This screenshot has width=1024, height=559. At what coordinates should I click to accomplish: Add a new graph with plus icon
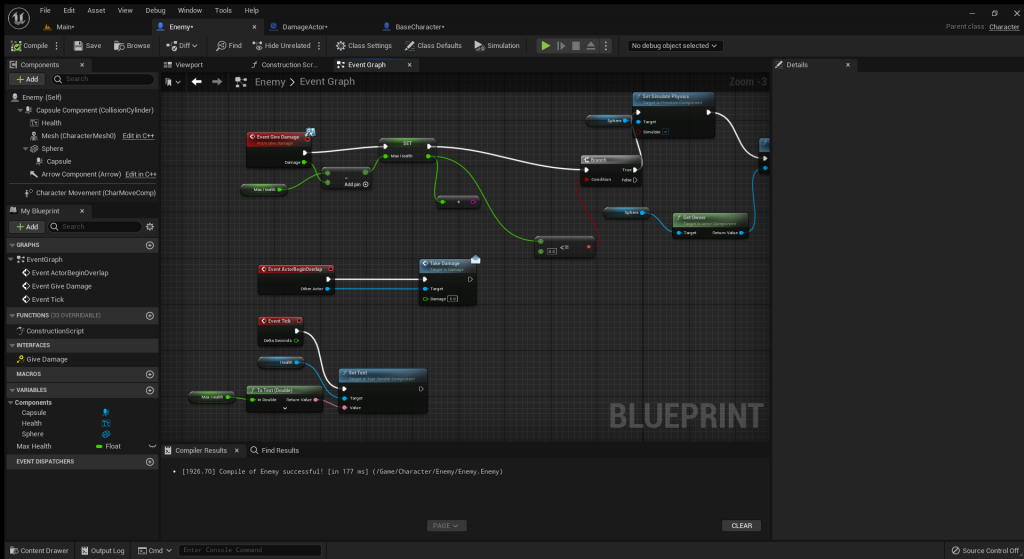click(150, 245)
